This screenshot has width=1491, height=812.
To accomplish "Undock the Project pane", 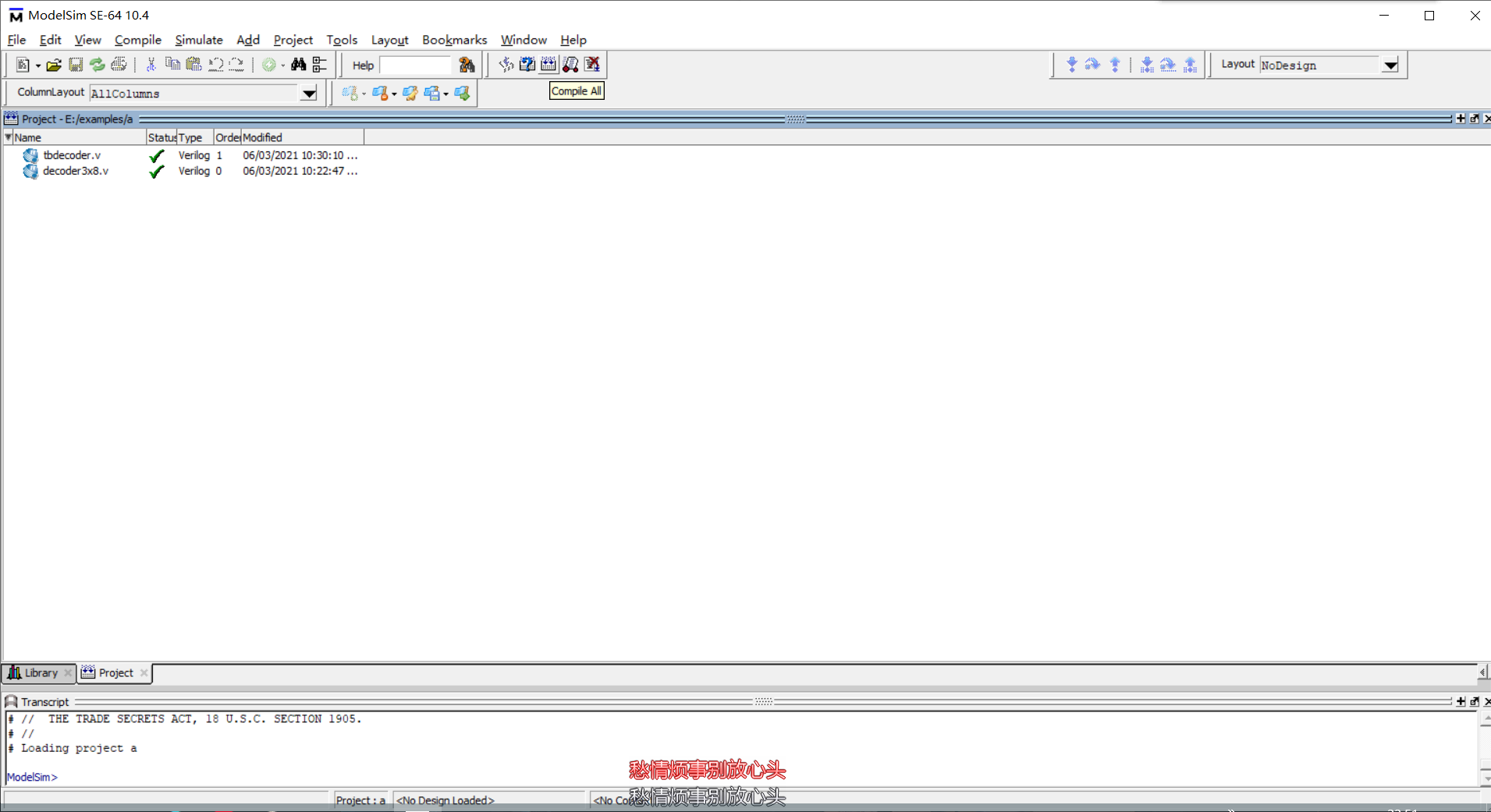I will [x=1475, y=119].
